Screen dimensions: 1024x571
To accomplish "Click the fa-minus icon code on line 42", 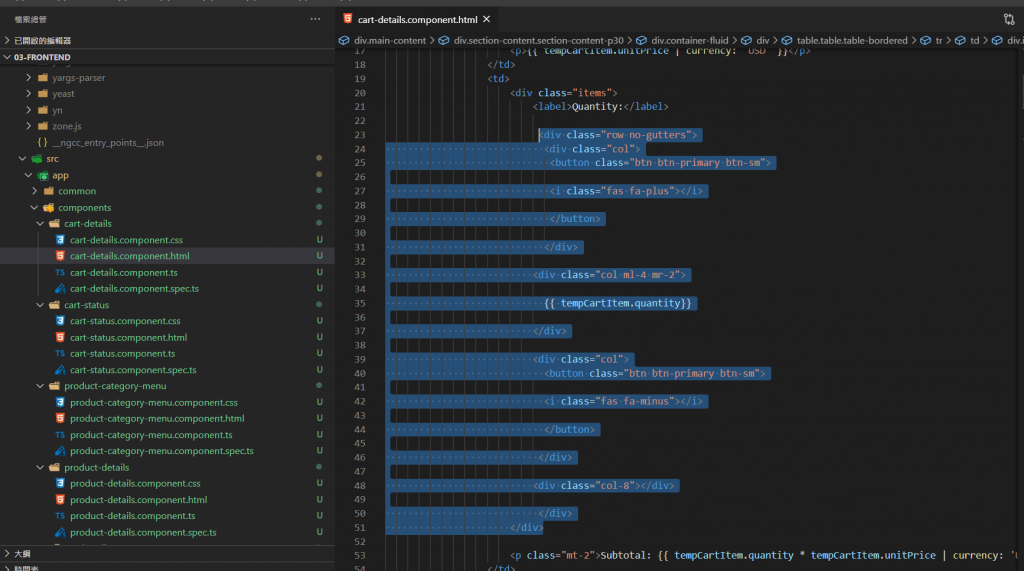I will tap(624, 401).
